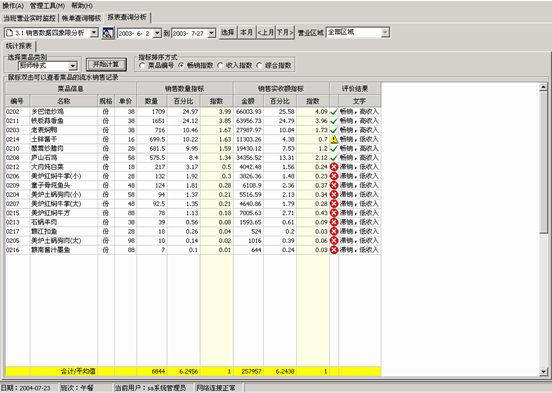The width and height of the screenshot is (552, 393).
Task: Click the dish name 大肉炖白菜
Action: [47, 167]
